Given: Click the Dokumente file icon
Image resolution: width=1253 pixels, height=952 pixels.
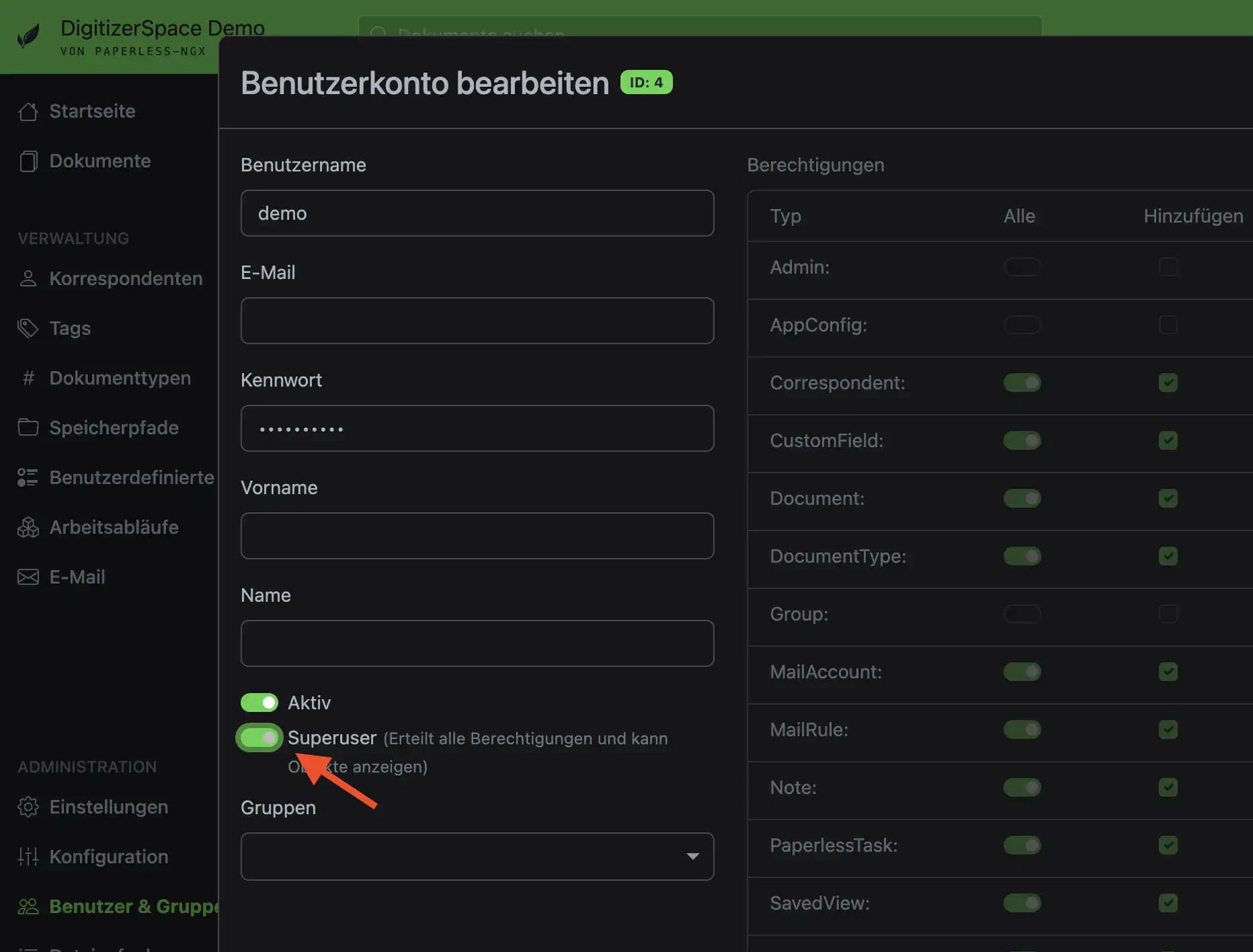Looking at the screenshot, I should pos(28,161).
